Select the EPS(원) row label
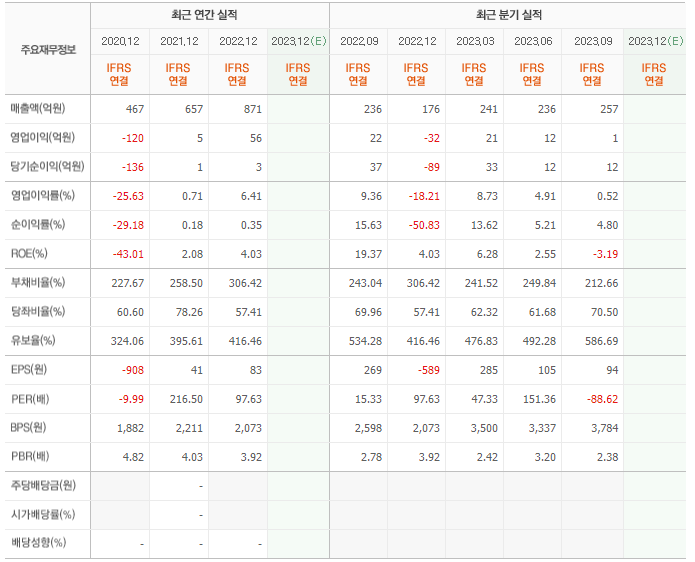 [29, 369]
